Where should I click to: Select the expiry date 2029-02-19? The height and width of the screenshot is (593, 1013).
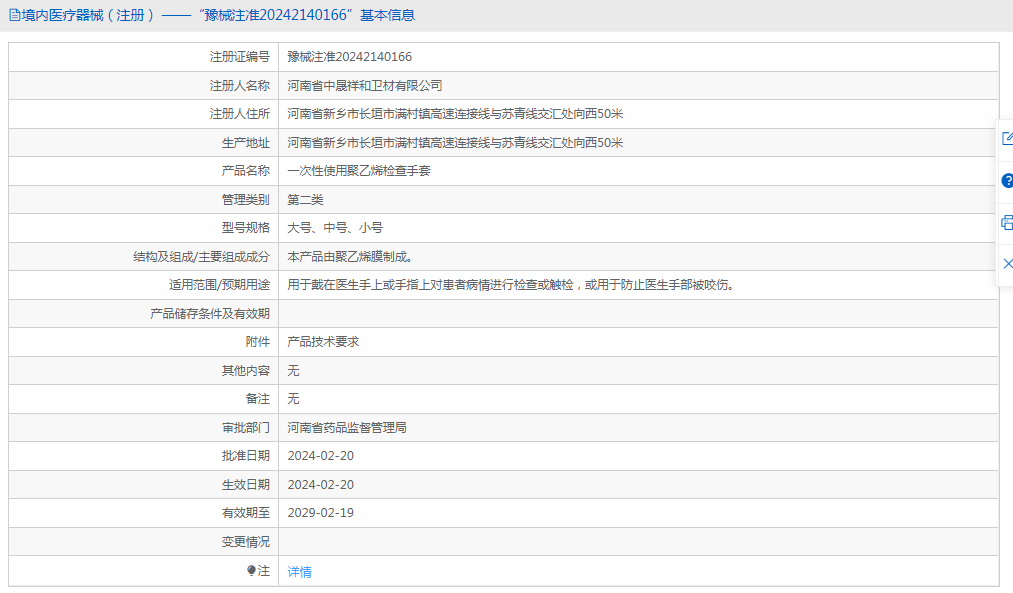click(320, 513)
